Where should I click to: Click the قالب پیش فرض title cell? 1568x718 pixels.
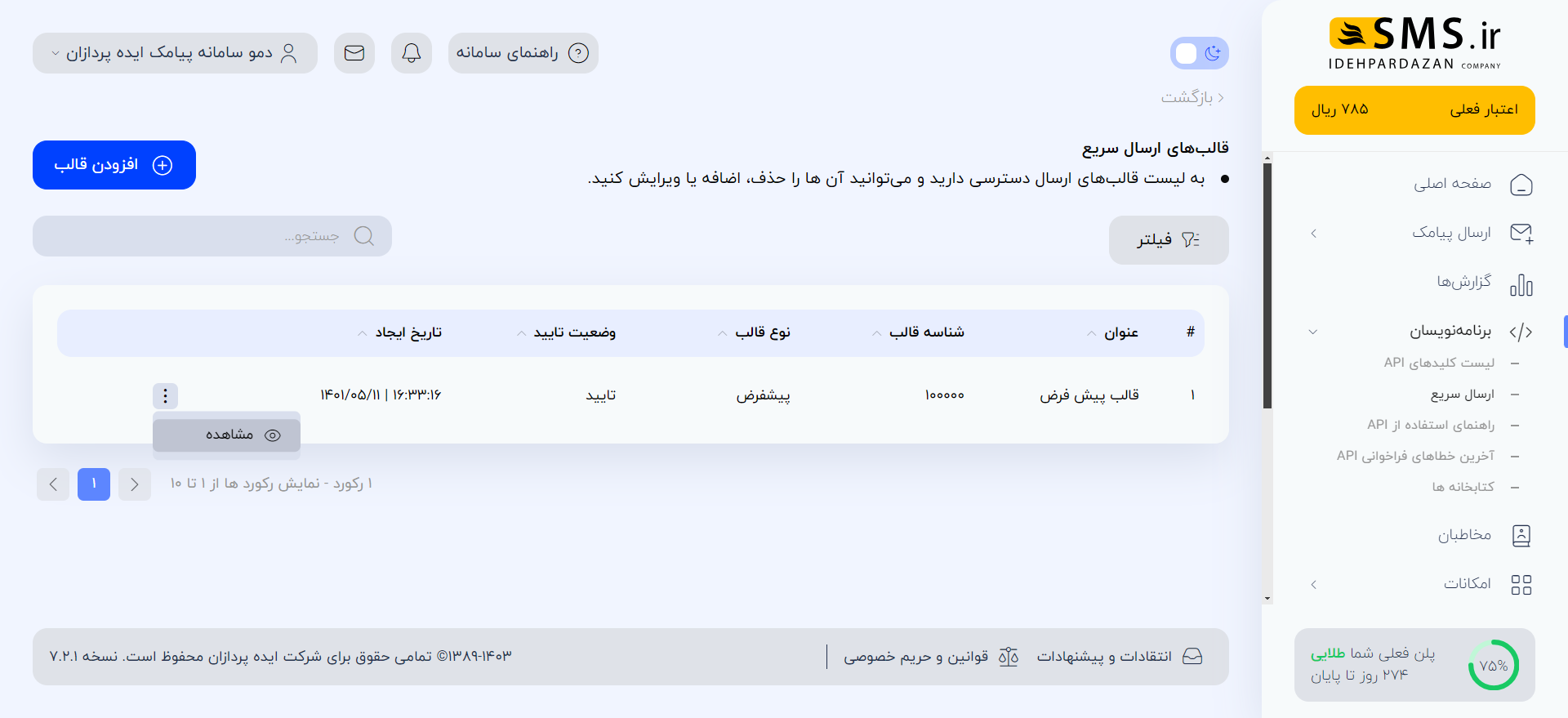pyautogui.click(x=1089, y=395)
